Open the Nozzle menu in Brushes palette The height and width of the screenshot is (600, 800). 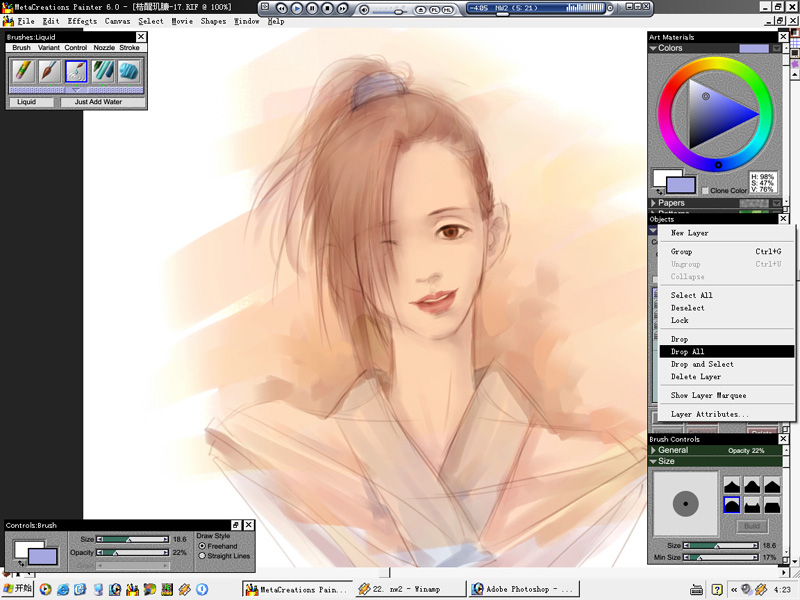[104, 47]
